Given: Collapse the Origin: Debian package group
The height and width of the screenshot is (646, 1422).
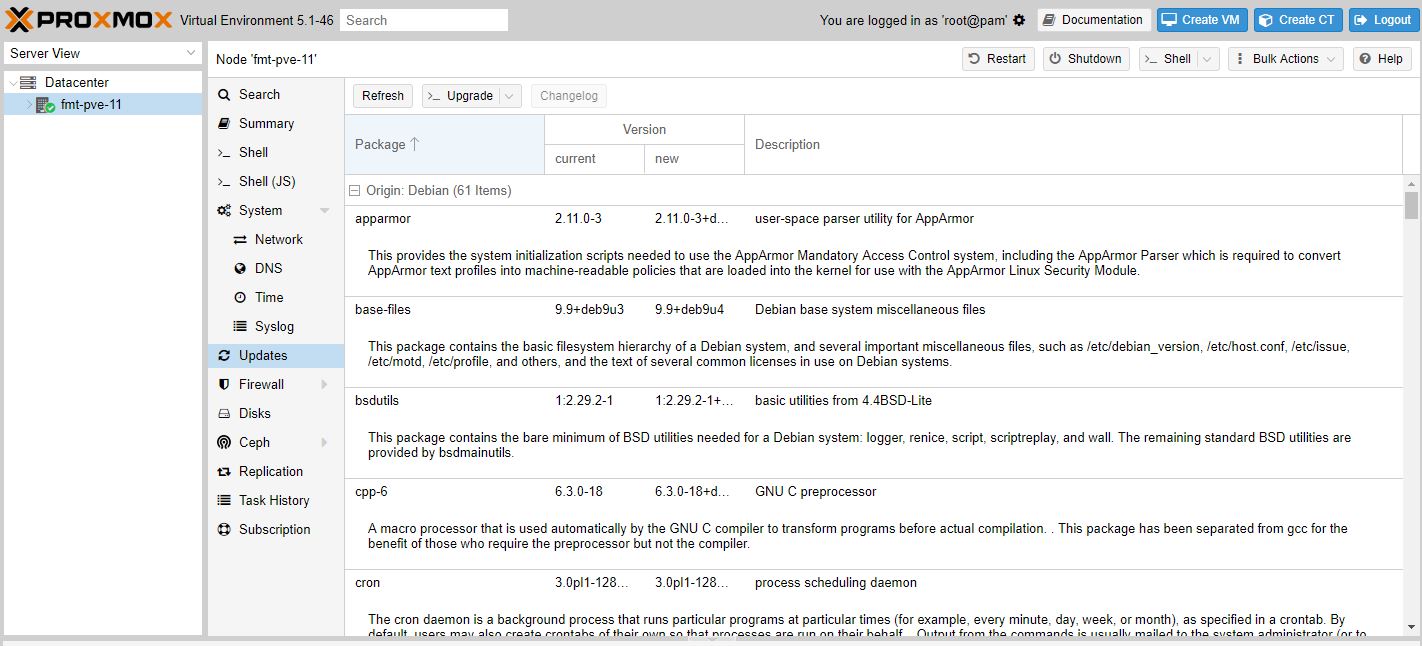Looking at the screenshot, I should pos(354,191).
